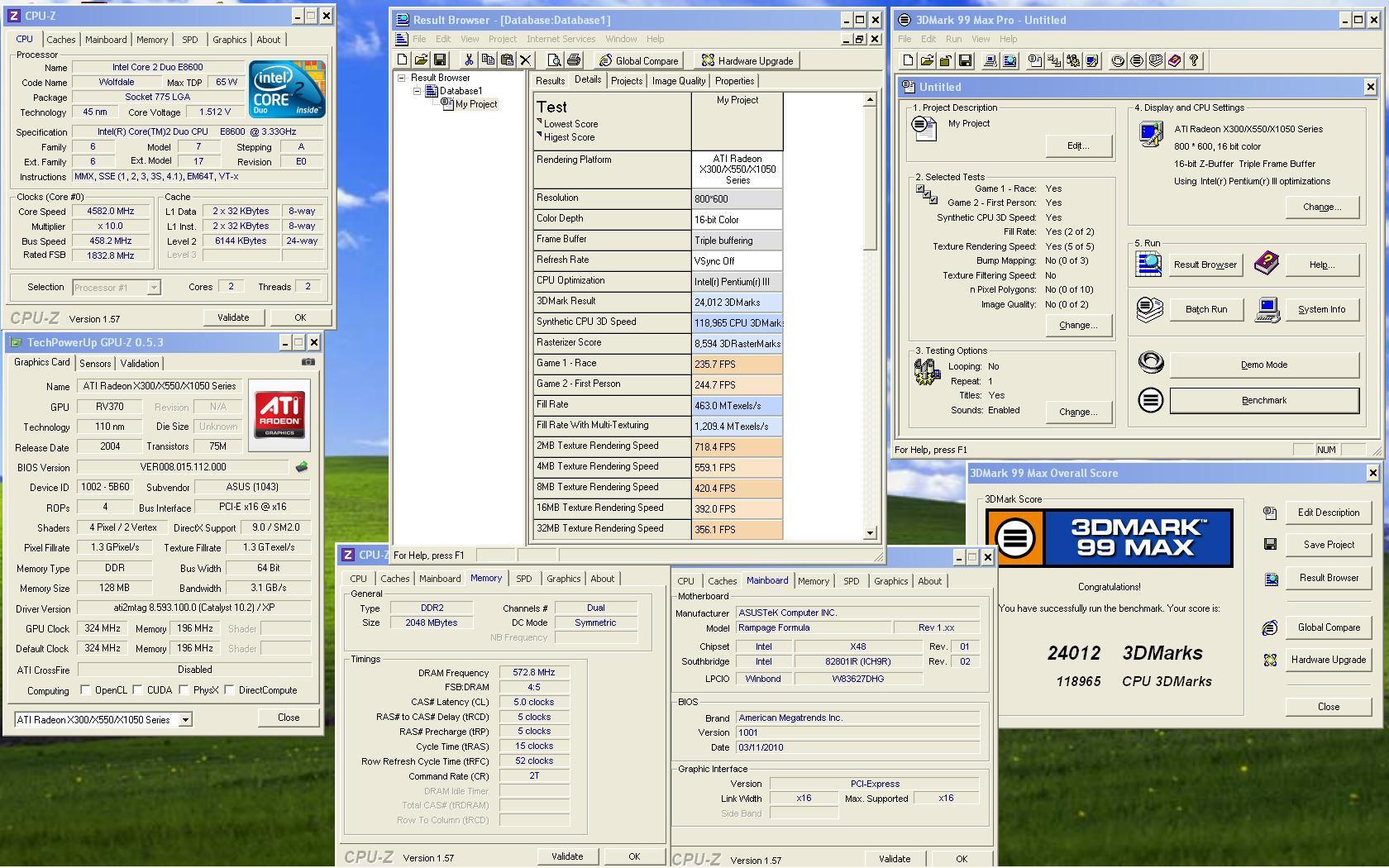Click Change button in Display and CPU Settings
Screen dimensions: 1389x868
pyautogui.click(x=1322, y=207)
